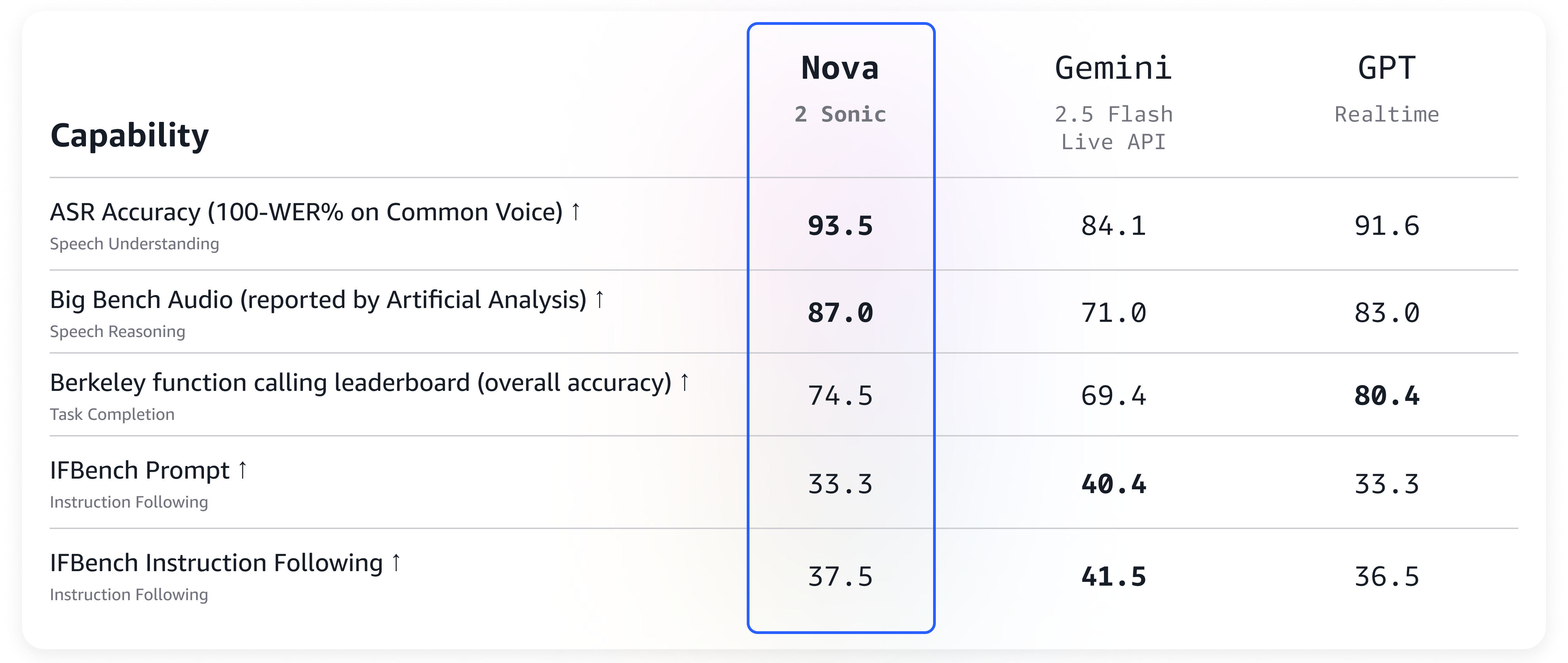Click the up arrow beside IFBench Prompt
This screenshot has height=663, width=1568.
(243, 470)
